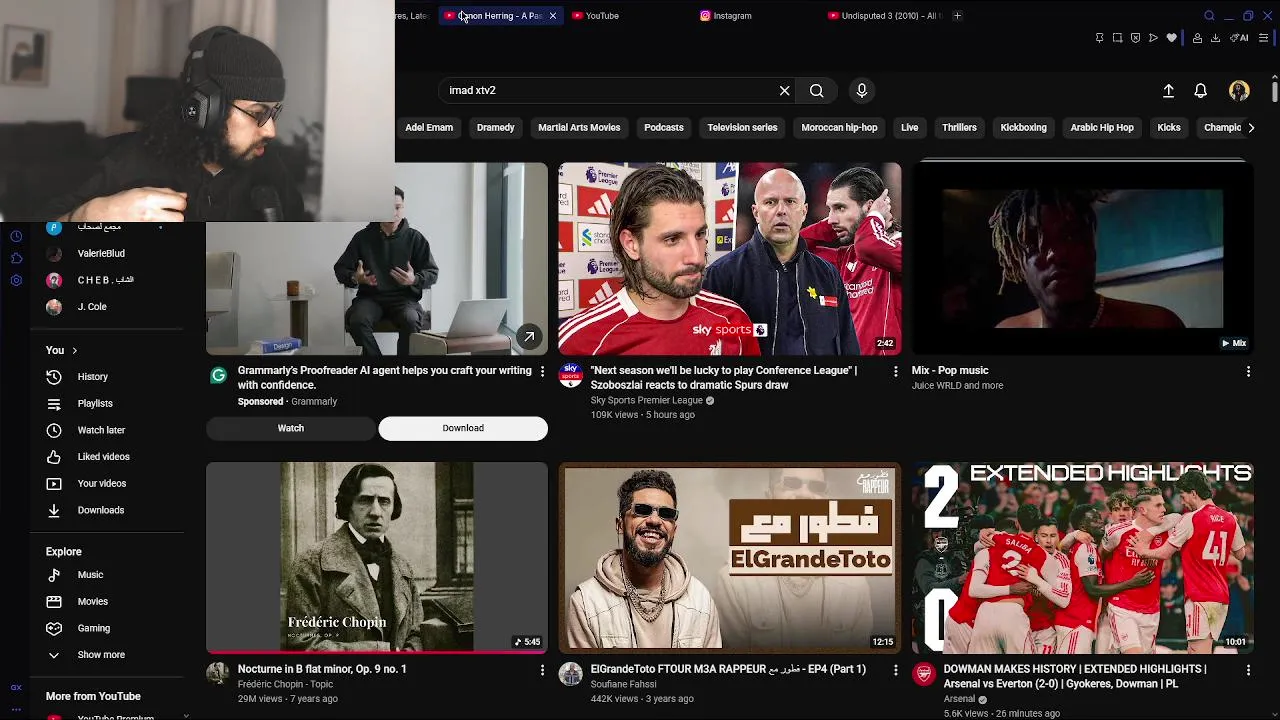Open options menu for Nocturne video
This screenshot has width=1280, height=720.
[542, 670]
